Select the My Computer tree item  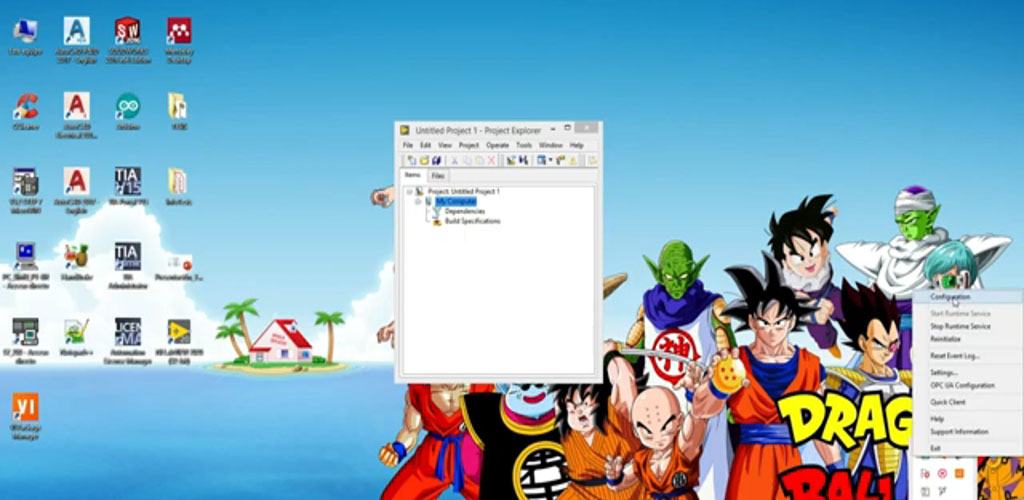point(456,202)
